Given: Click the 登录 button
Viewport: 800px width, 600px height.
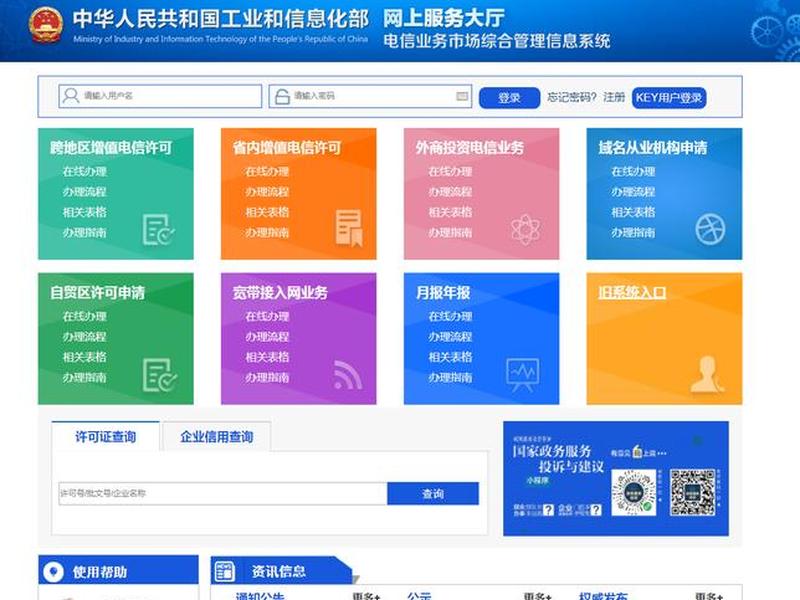Looking at the screenshot, I should pos(509,97).
